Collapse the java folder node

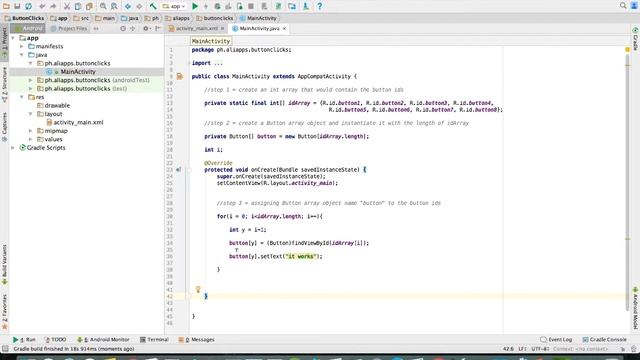click(x=22, y=55)
